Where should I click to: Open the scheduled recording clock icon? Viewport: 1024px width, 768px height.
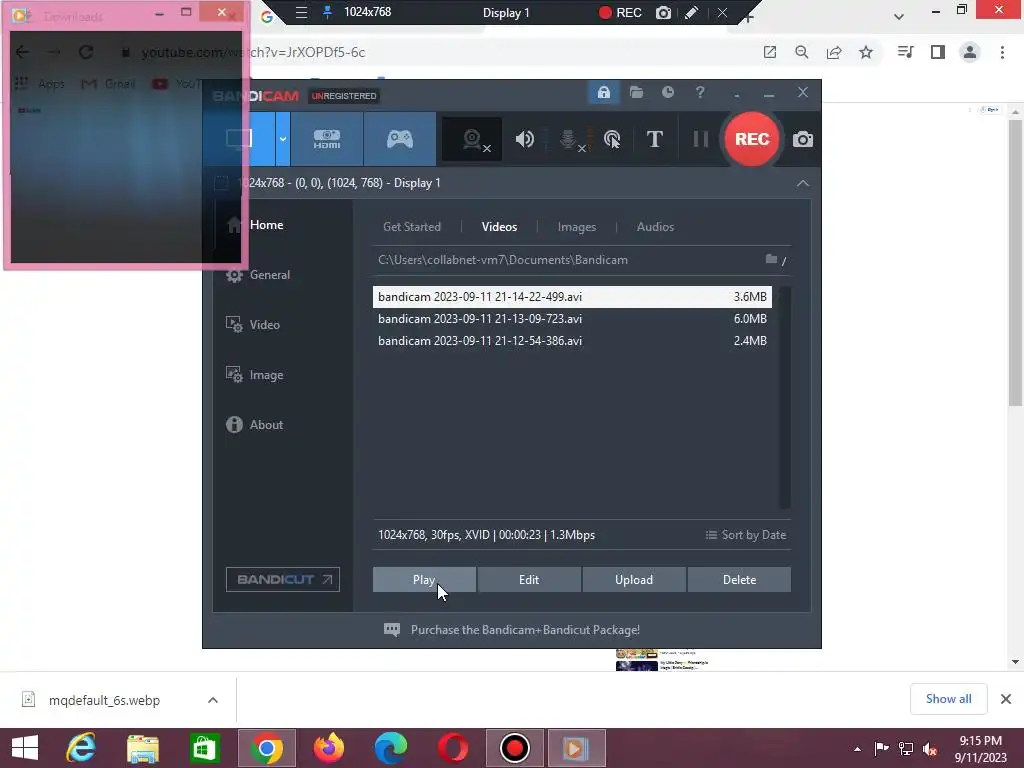[667, 93]
